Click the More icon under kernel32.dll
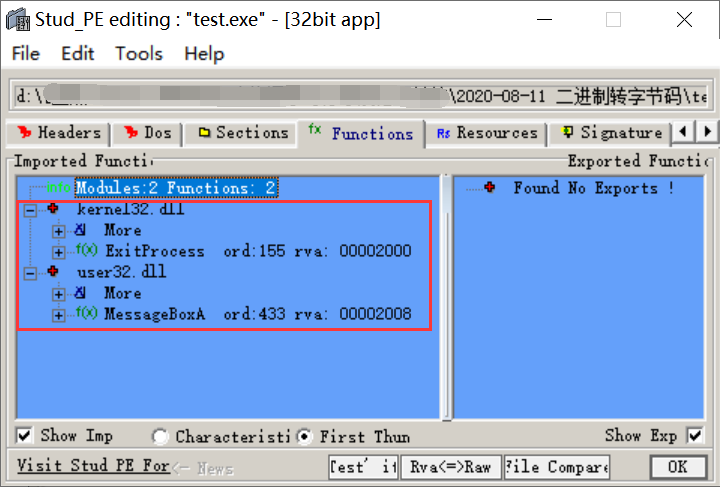Image resolution: width=720 pixels, height=487 pixels. click(80, 229)
